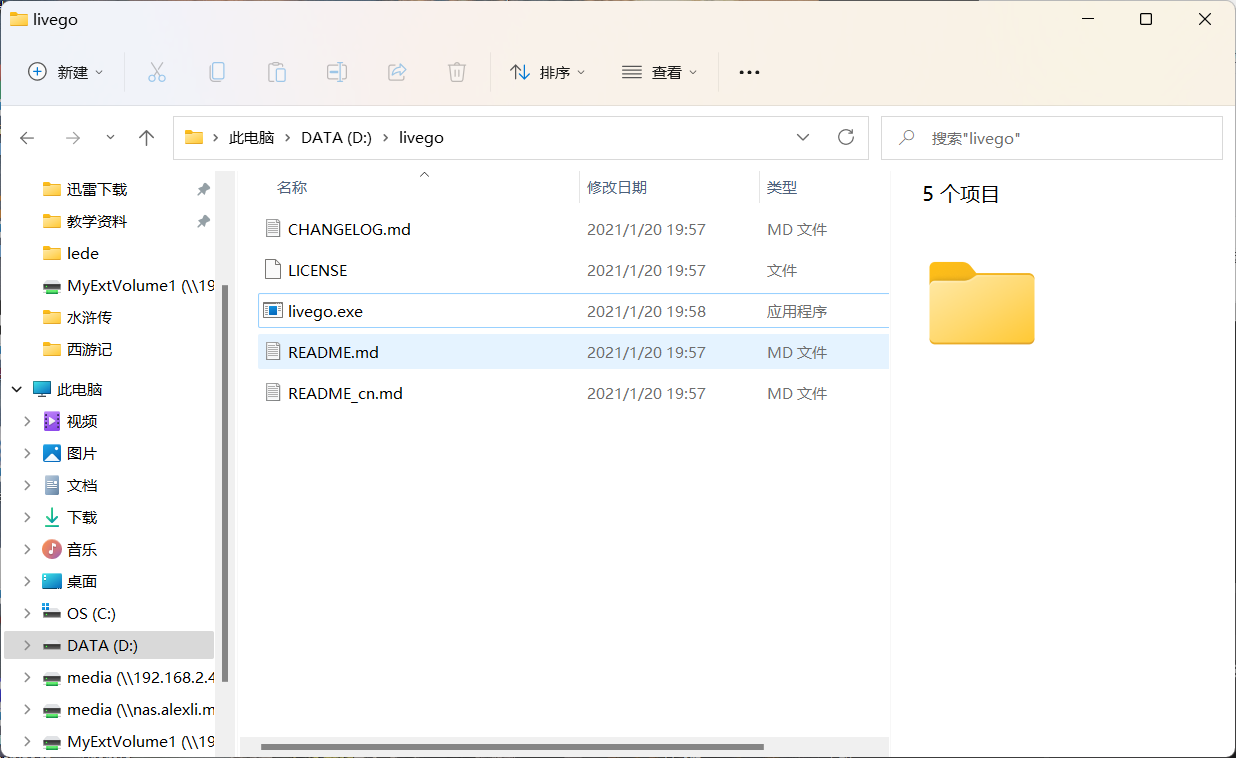This screenshot has height=758, width=1236.
Task: Click the Share icon in toolbar
Action: [397, 72]
